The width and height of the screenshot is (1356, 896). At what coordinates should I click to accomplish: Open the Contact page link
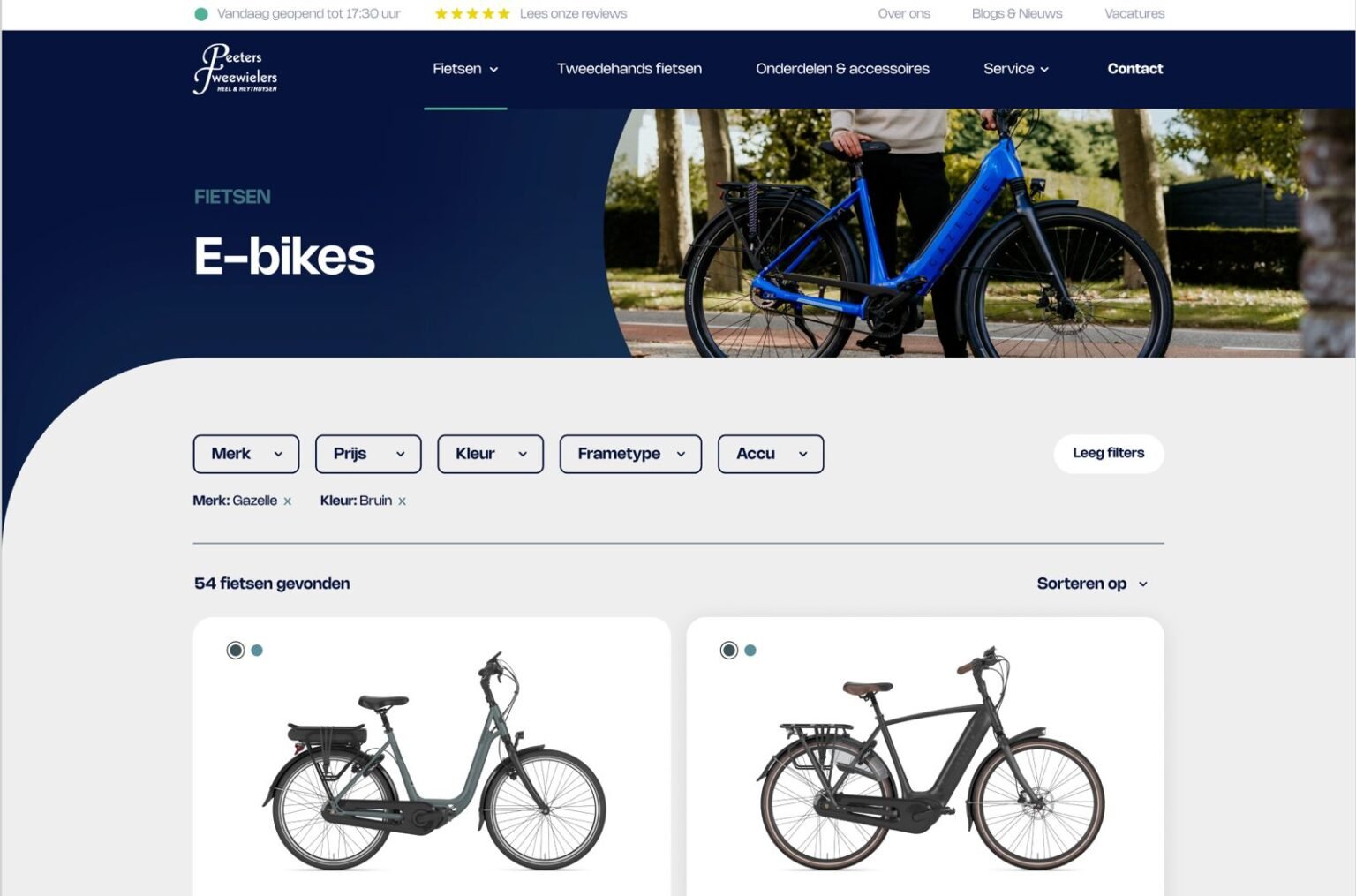[x=1135, y=69]
